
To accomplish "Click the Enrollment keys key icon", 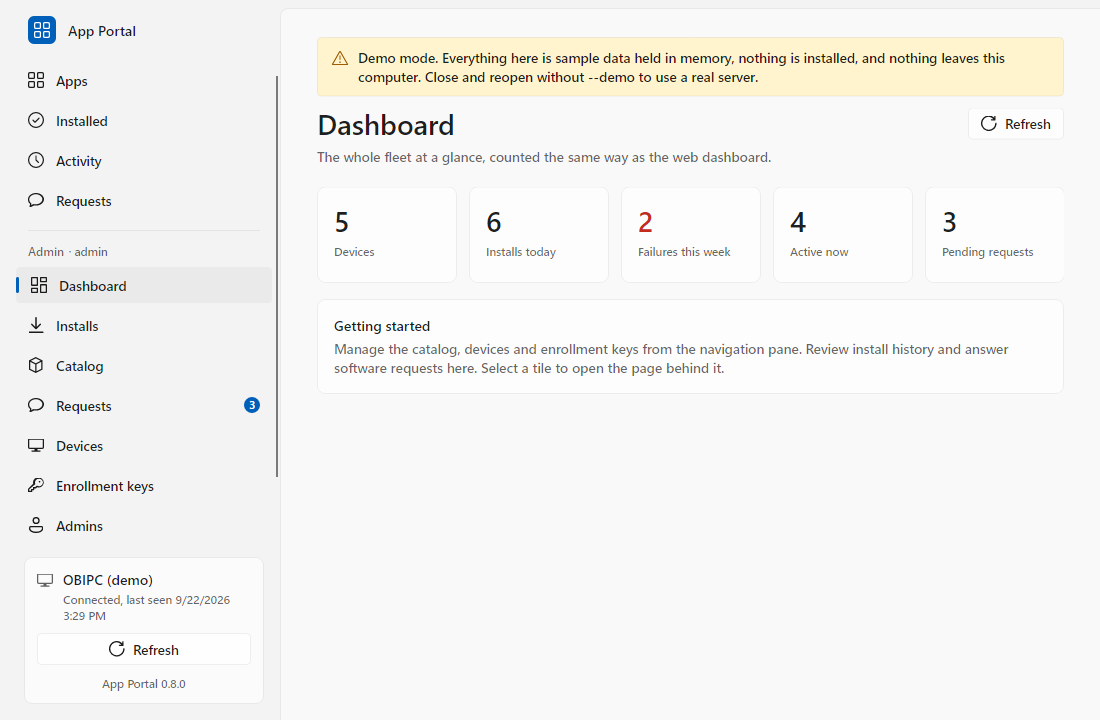I will click(36, 485).
